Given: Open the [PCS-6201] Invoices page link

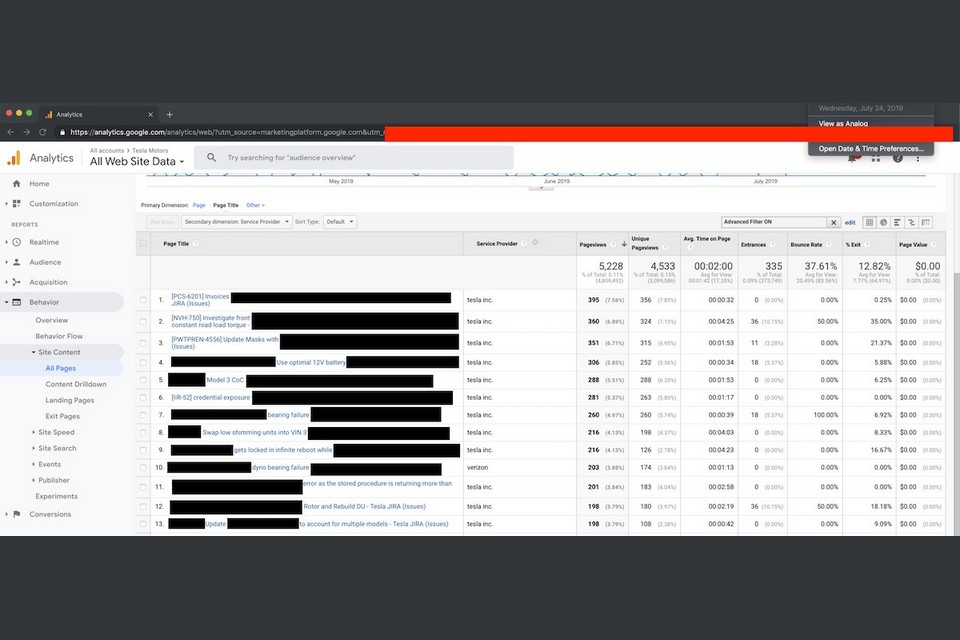Looking at the screenshot, I should [x=200, y=299].
